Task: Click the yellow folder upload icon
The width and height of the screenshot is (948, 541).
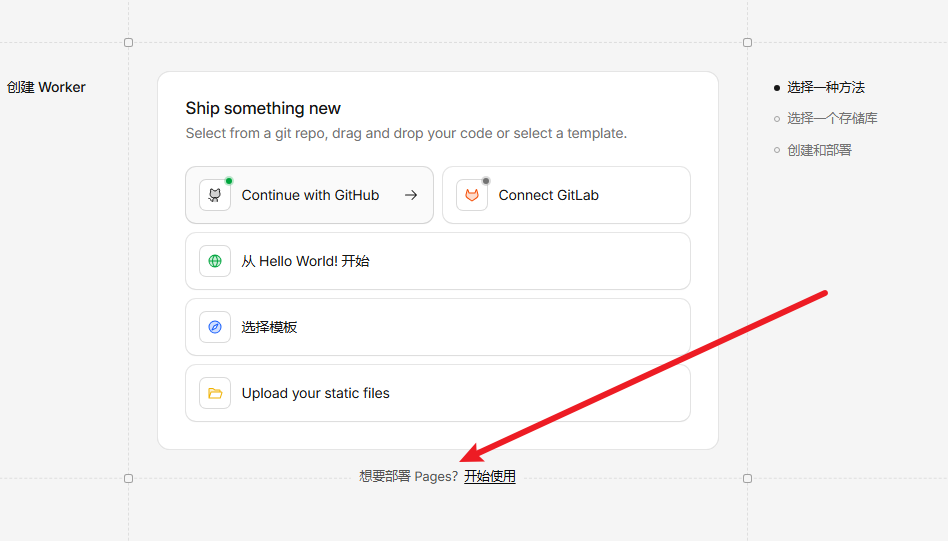Action: 215,393
